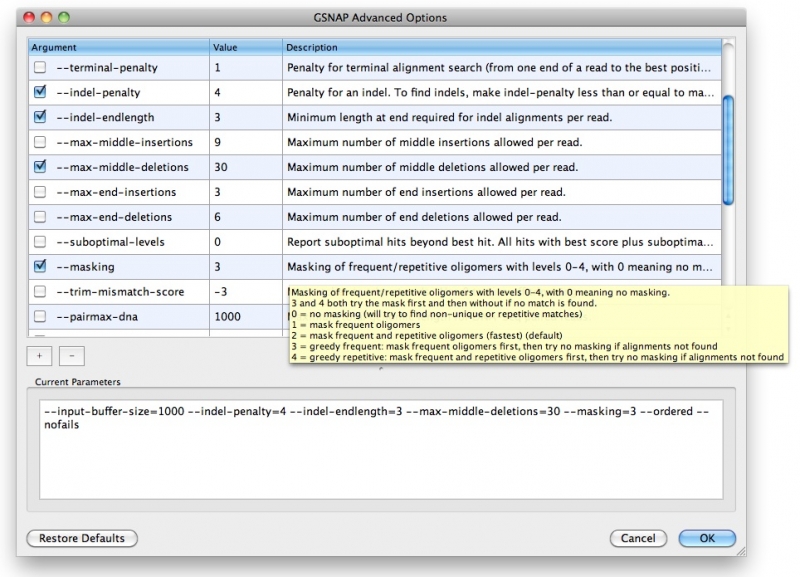800x577 pixels.
Task: Click the 'Minimum length at end' description
Action: coord(449,117)
